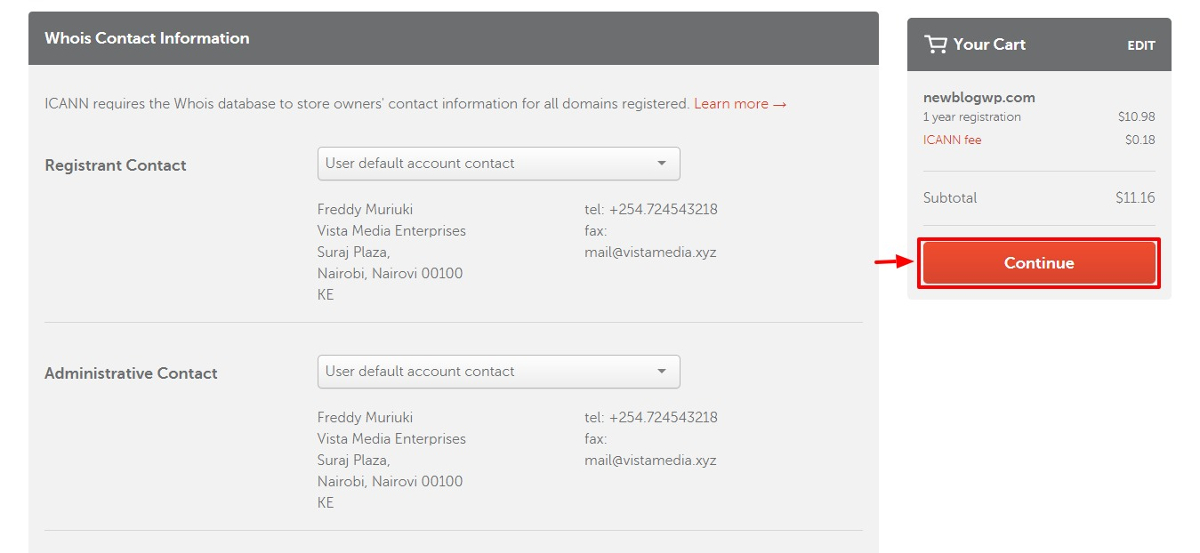
Task: Click the Continue button
Action: [x=1039, y=263]
